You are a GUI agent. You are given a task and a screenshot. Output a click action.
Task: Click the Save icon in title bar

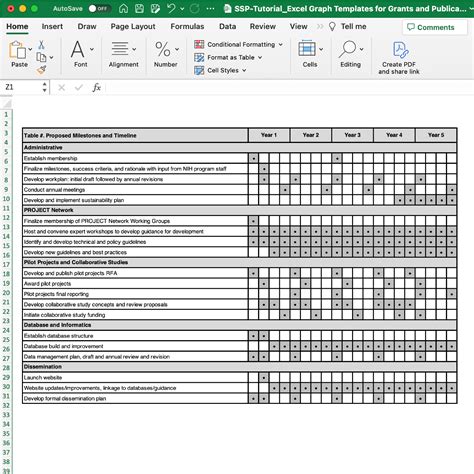(139, 9)
